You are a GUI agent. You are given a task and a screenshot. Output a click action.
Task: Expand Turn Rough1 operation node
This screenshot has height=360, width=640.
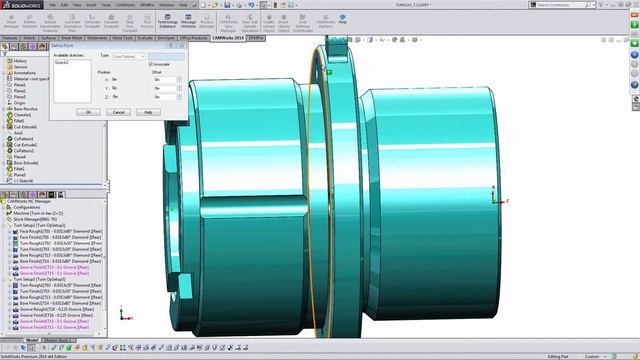pos(10,243)
